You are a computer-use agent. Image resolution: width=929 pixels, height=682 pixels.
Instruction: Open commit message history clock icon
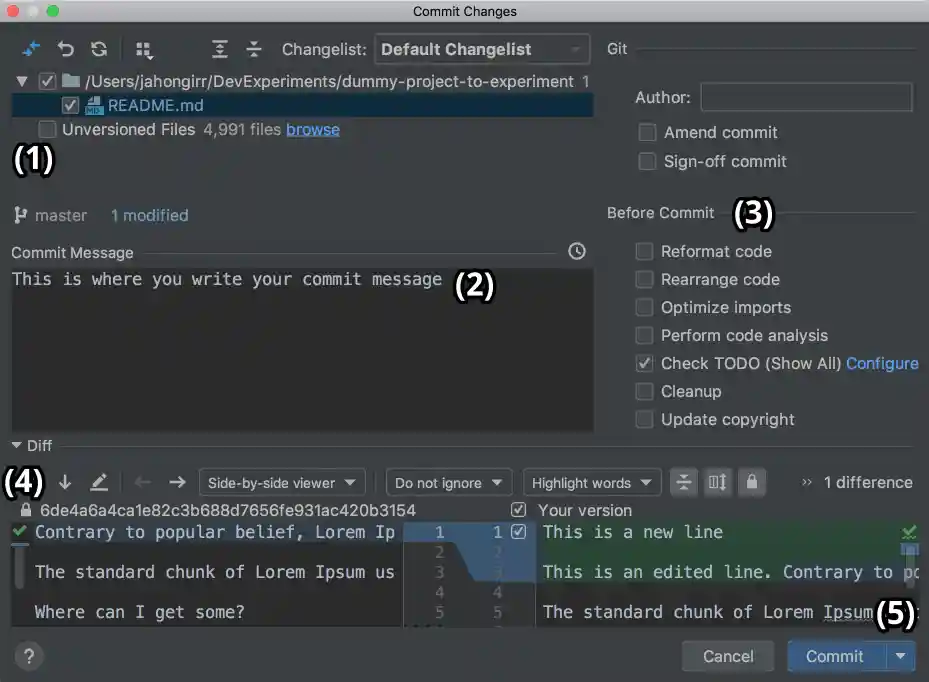576,251
